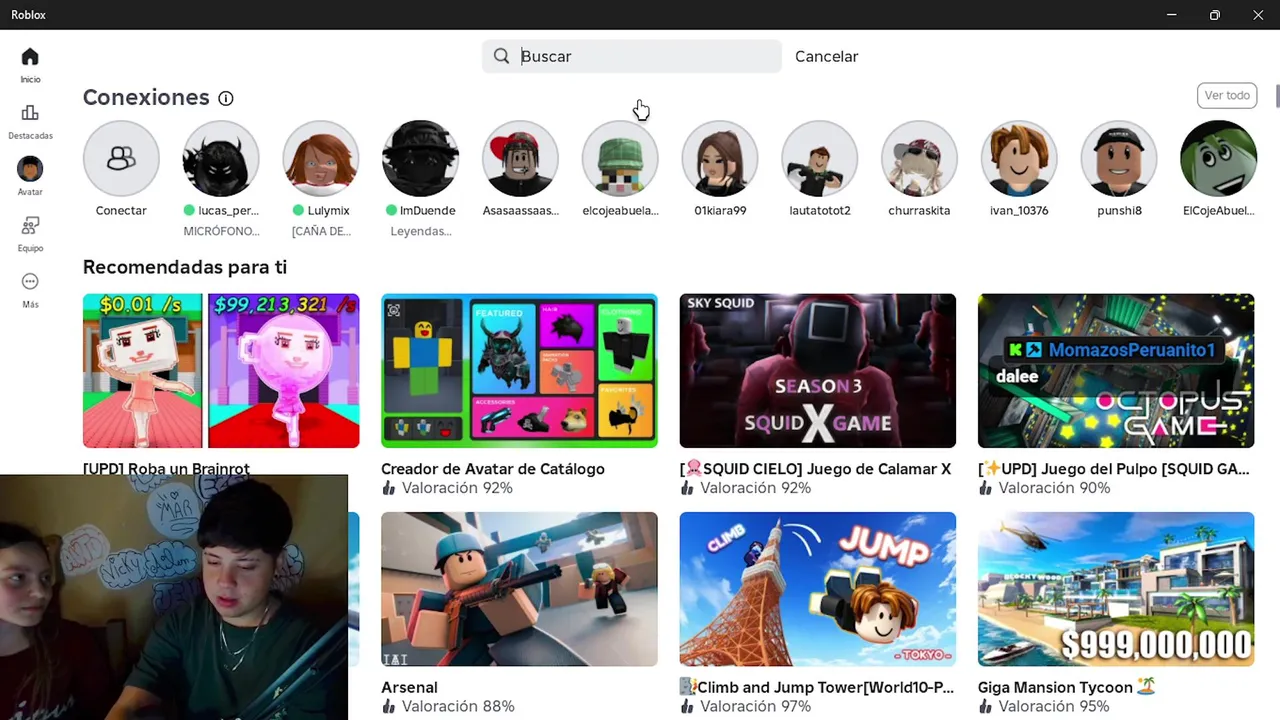The width and height of the screenshot is (1280, 720).
Task: Maximize the Roblox window
Action: pyautogui.click(x=1214, y=15)
